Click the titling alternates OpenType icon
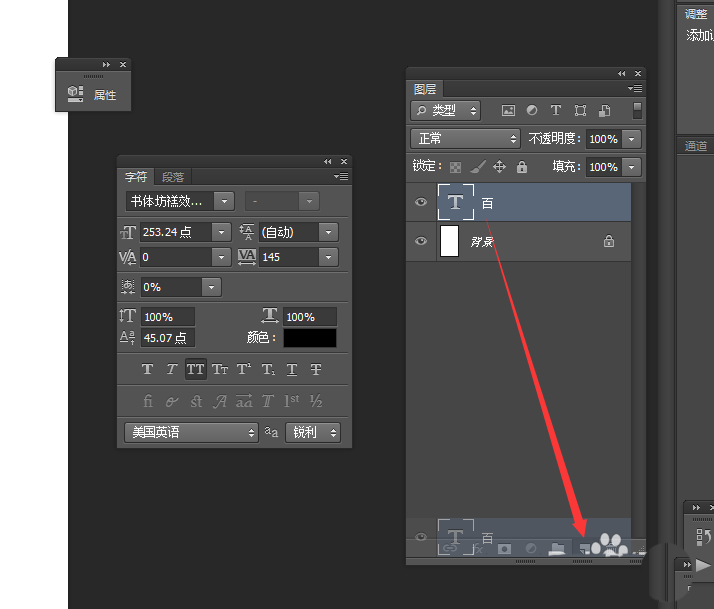 point(268,401)
